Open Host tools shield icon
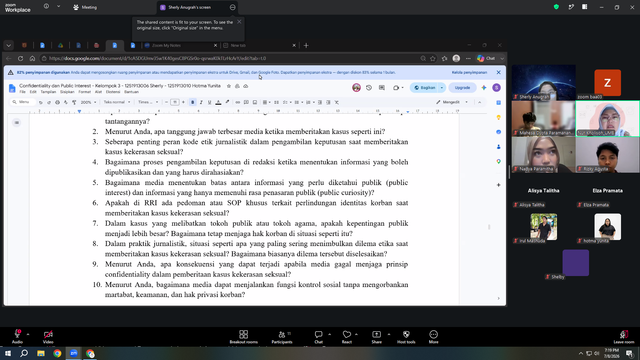 [x=406, y=337]
